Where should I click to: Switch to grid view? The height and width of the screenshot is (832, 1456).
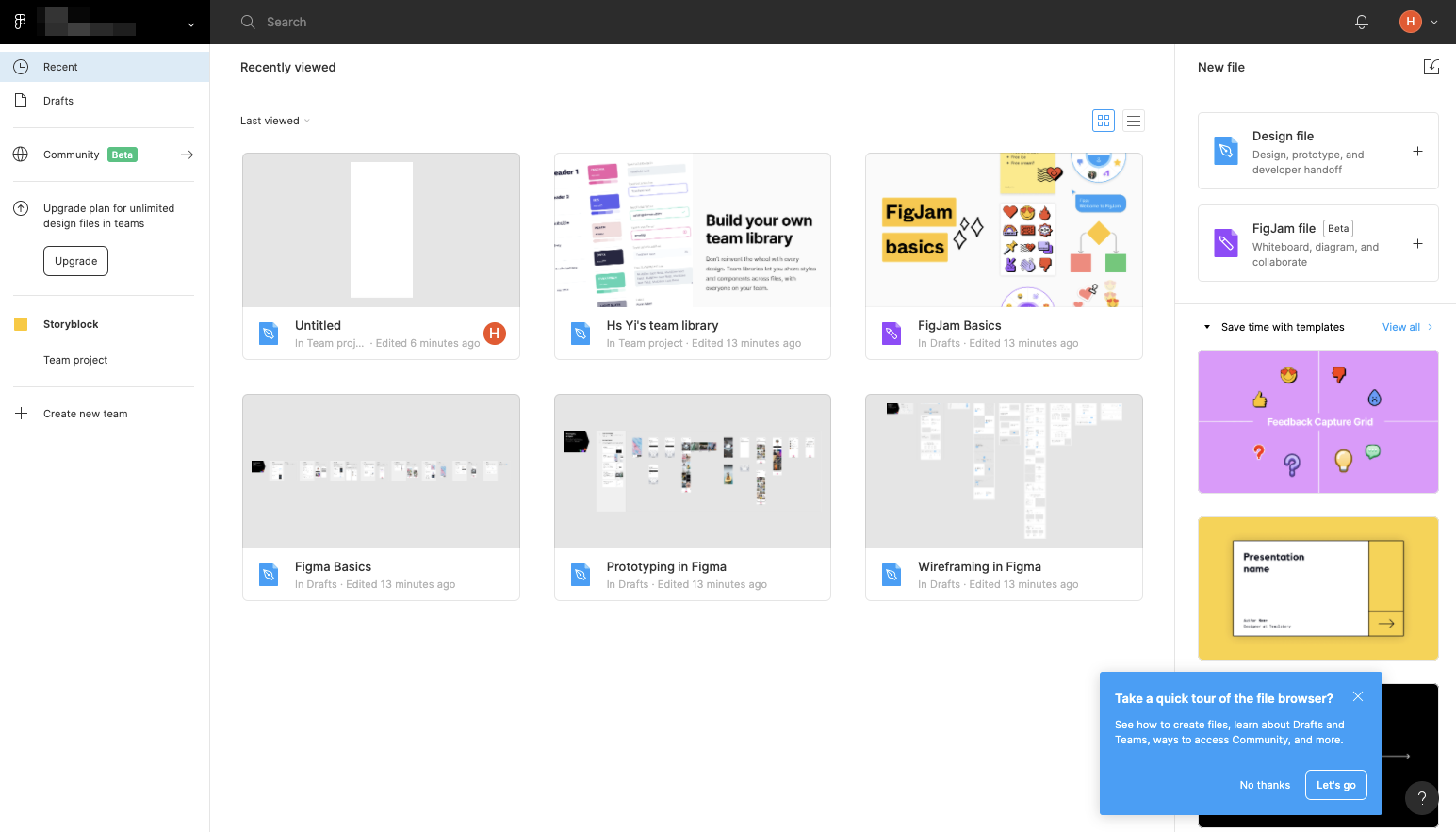(1104, 121)
